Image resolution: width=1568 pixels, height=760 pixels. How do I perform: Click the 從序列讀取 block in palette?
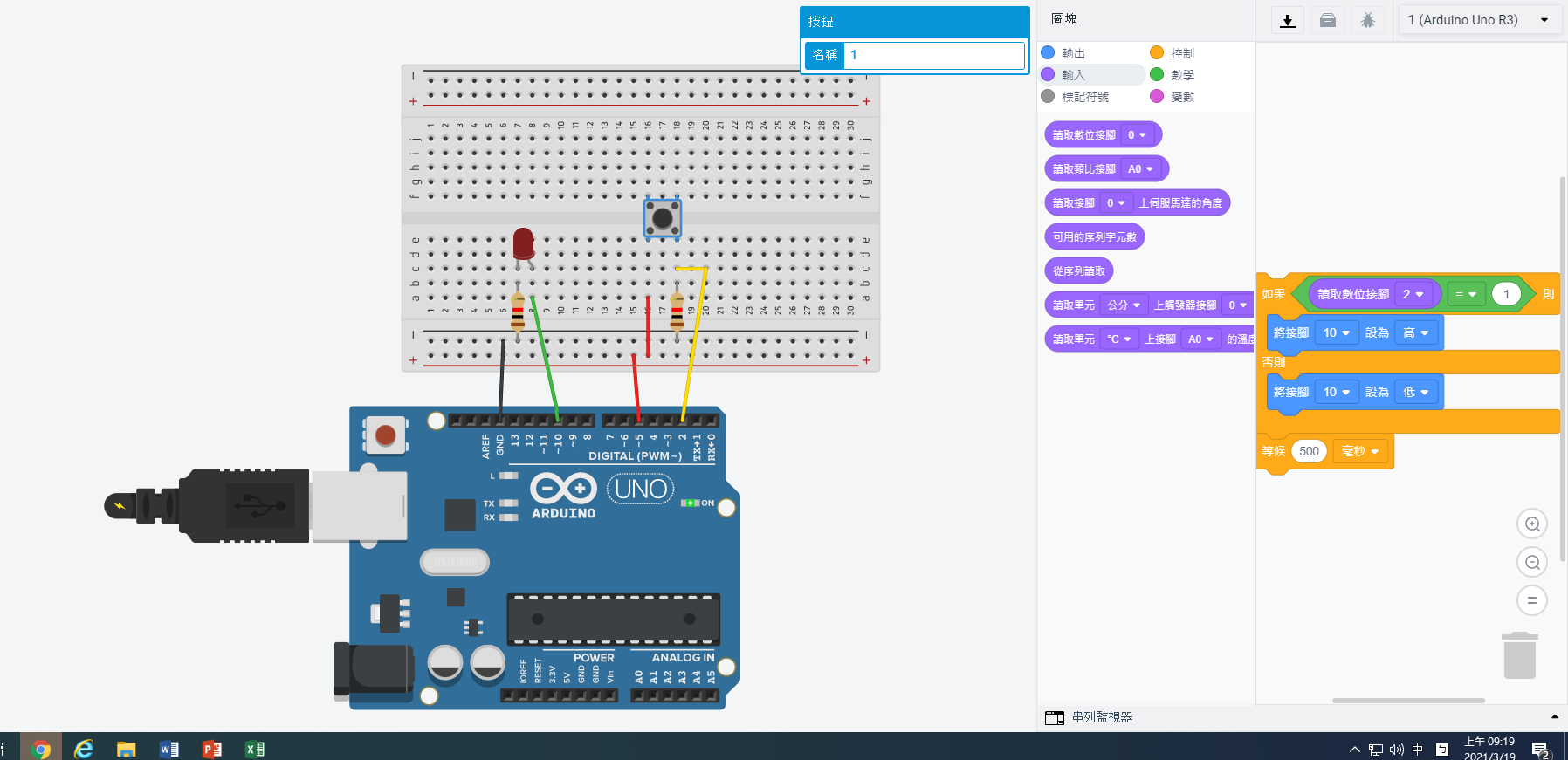click(1078, 271)
